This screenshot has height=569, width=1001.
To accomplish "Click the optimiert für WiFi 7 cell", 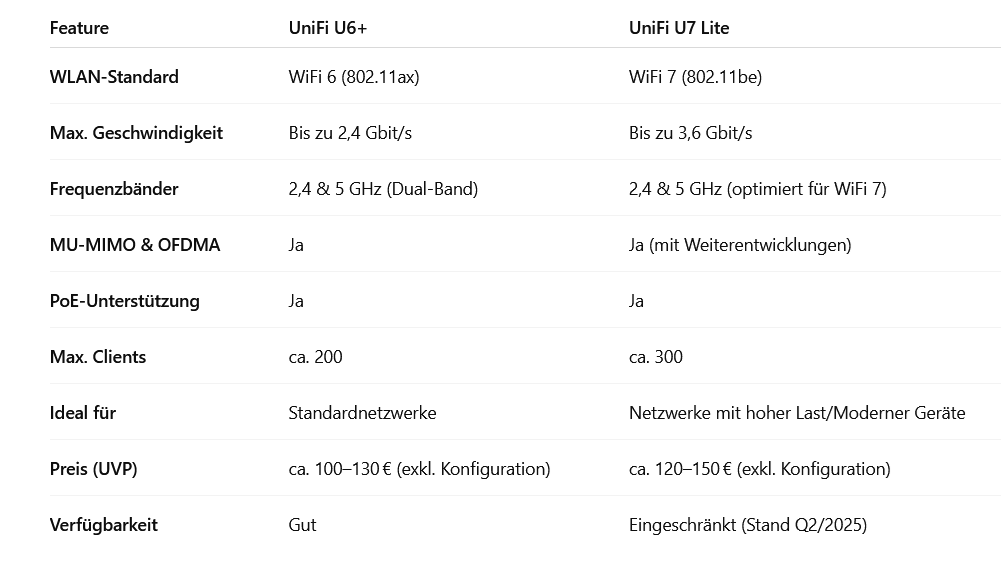I will (758, 189).
